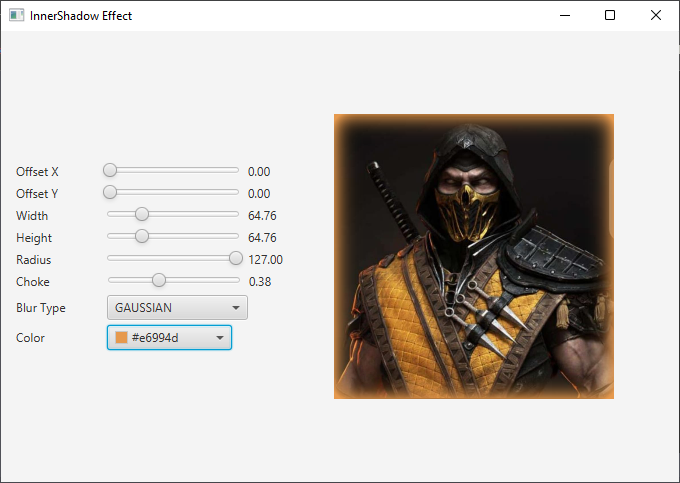Click the Offset Y slider thumb
Screen dimensions: 680x483
click(x=110, y=192)
